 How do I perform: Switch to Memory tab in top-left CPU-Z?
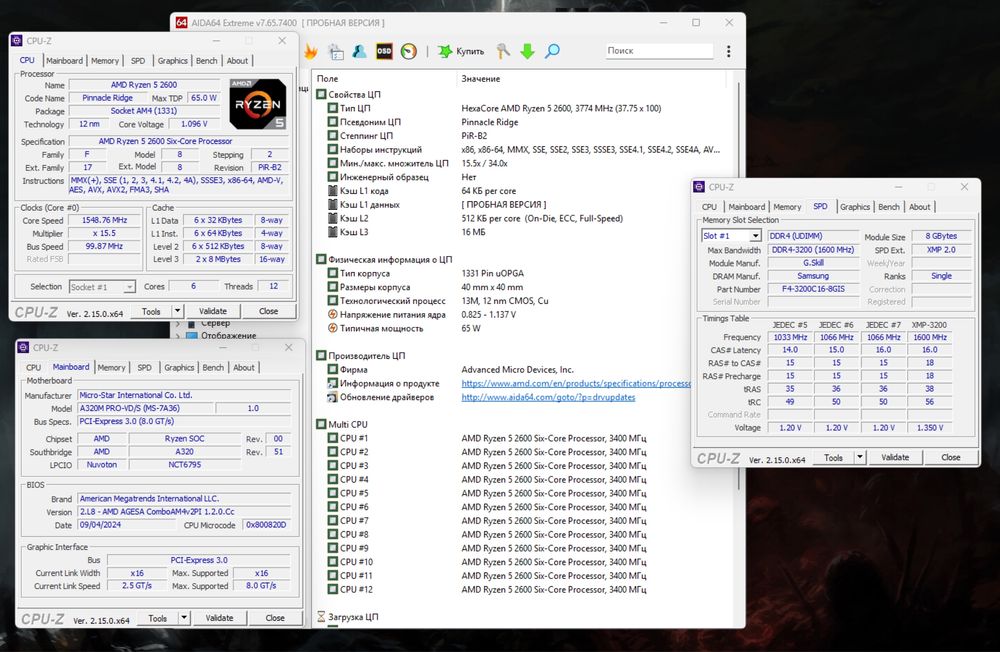pos(105,61)
